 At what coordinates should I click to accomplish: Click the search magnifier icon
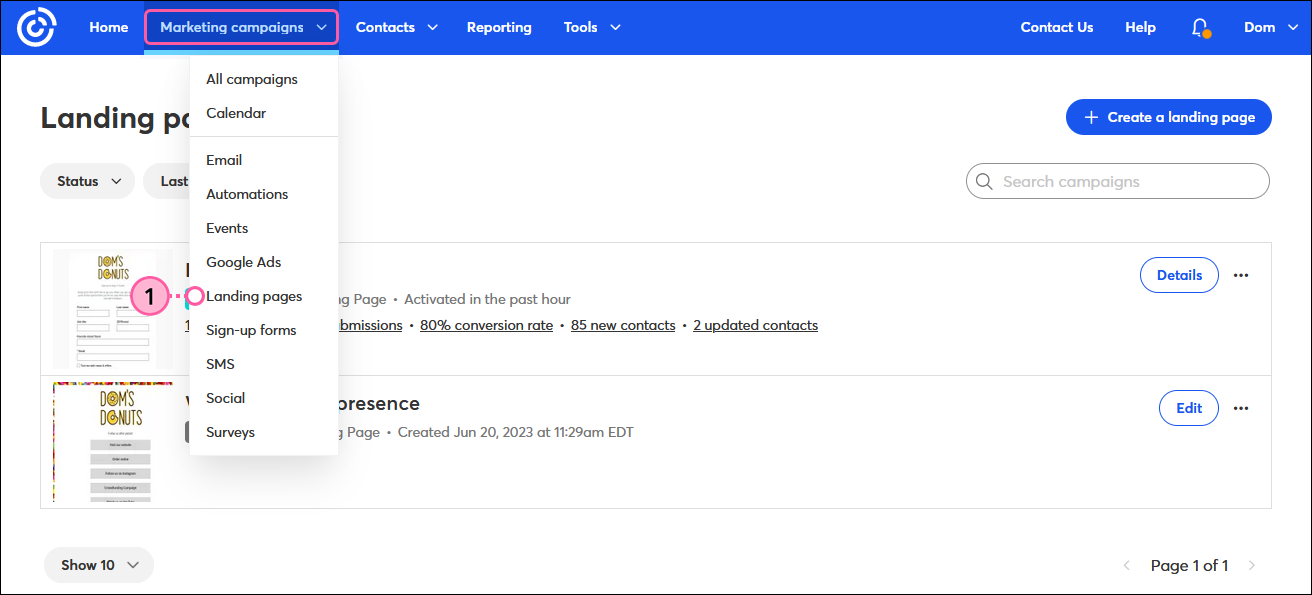pos(985,182)
